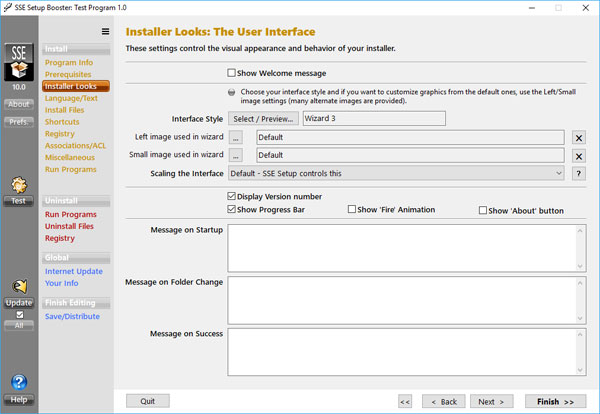This screenshot has height=414, width=600.
Task: Open Uninstall Files section
Action: pos(69,226)
